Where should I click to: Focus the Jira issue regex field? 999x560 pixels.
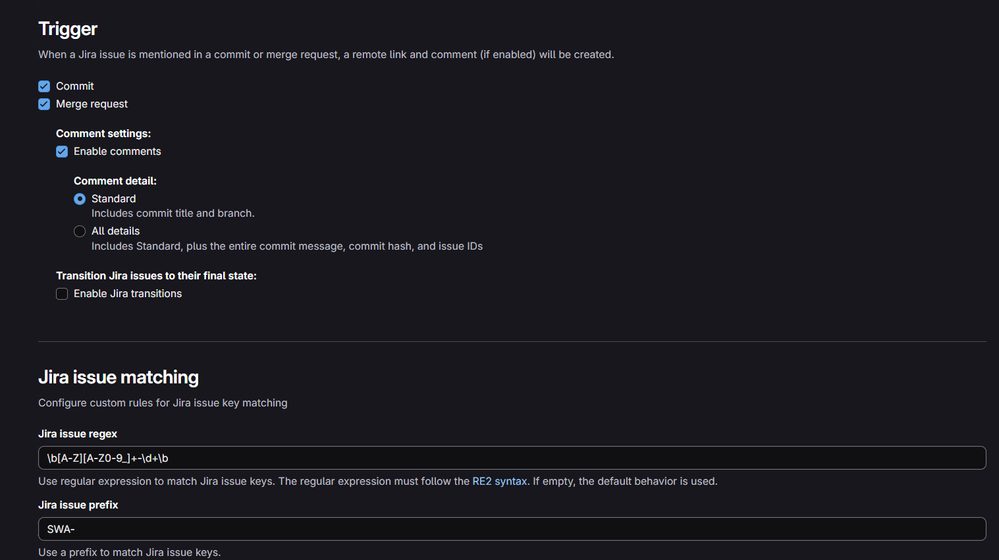(512, 458)
